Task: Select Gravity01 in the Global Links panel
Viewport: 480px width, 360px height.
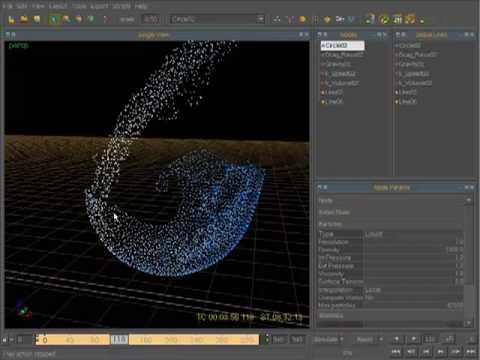Action: point(410,64)
